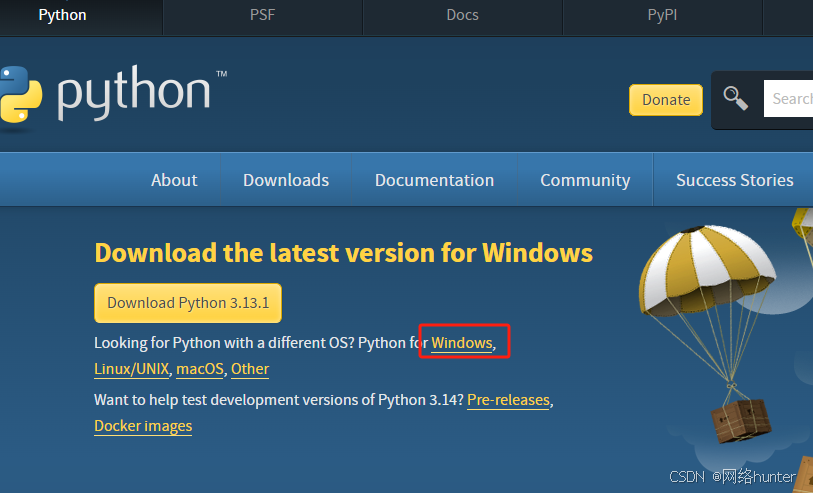This screenshot has width=813, height=493.
Task: Open the Pre-releases link
Action: click(x=508, y=400)
